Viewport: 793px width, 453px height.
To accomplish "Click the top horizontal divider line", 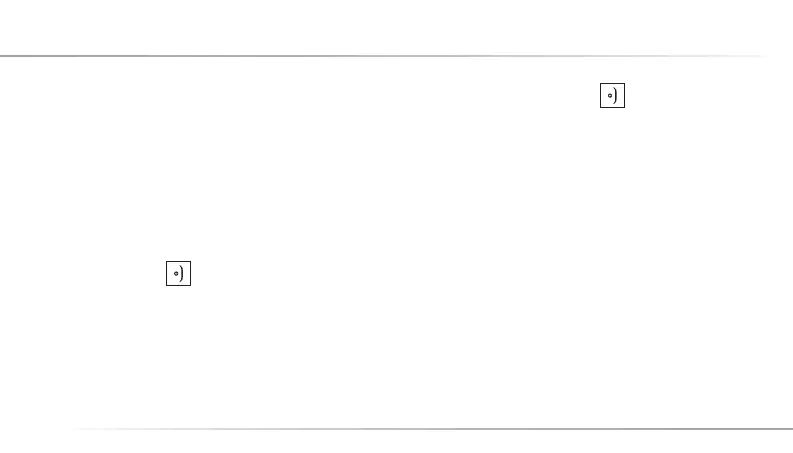I will (380, 56).
